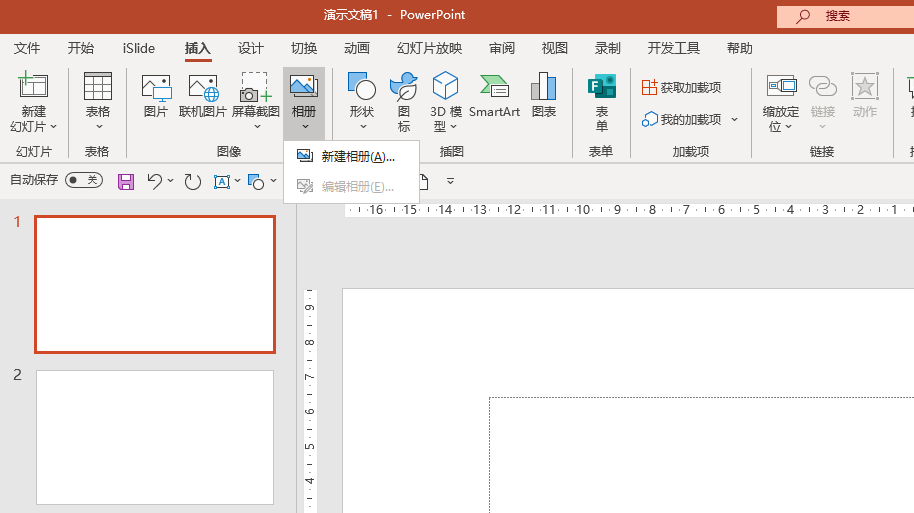Select the 插入 ribbon tab
This screenshot has width=914, height=513.
(x=198, y=48)
